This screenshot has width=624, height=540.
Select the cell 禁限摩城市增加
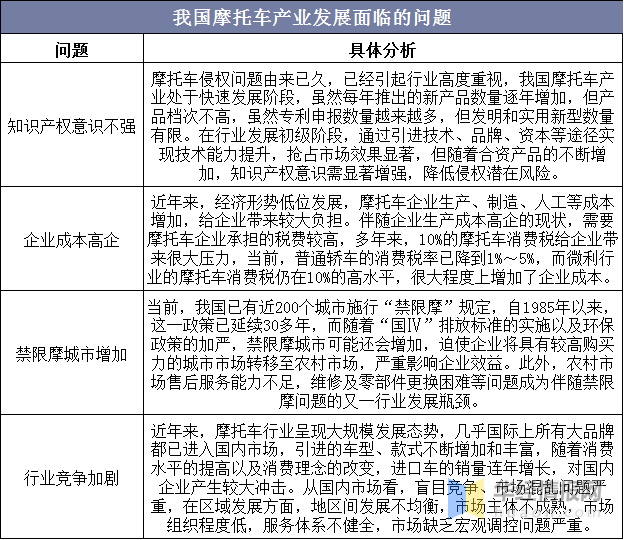(72, 354)
